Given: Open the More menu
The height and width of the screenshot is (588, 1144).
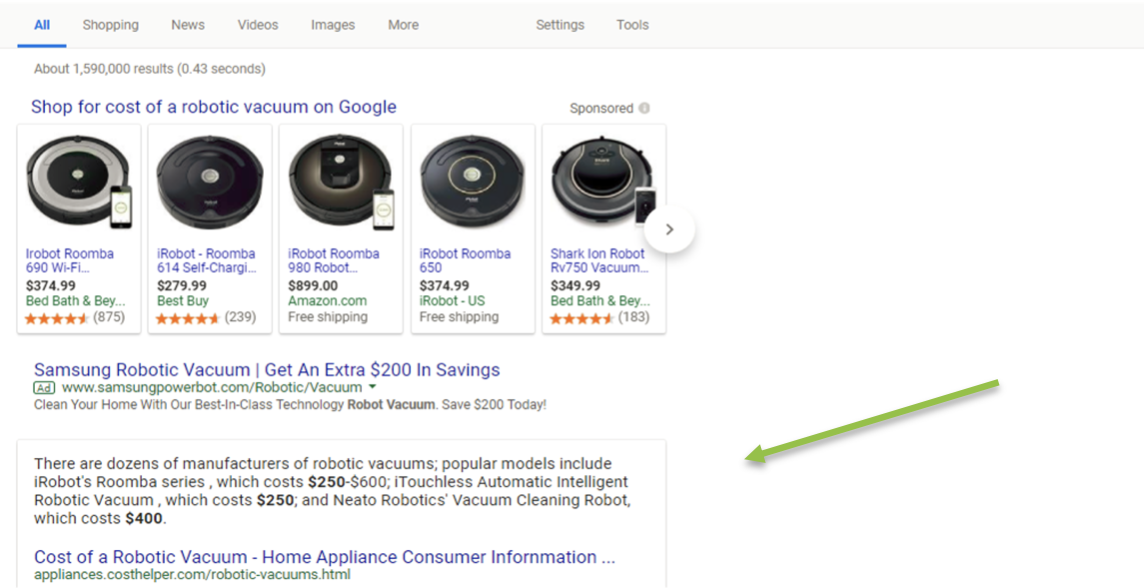Looking at the screenshot, I should click(402, 25).
